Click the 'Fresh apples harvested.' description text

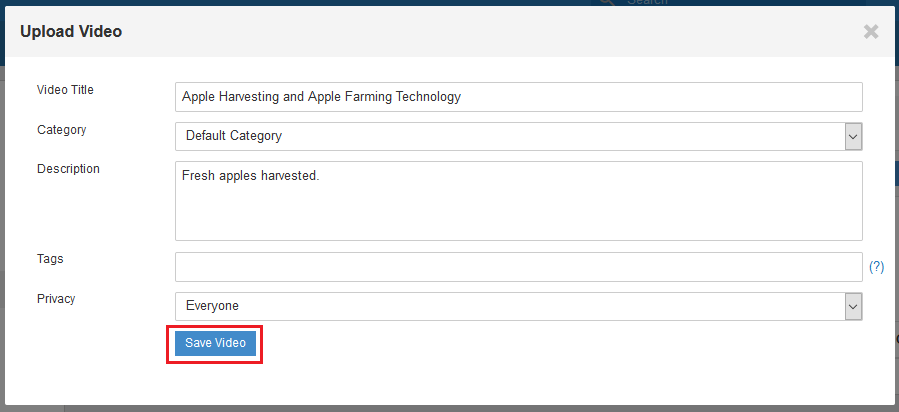click(x=251, y=176)
